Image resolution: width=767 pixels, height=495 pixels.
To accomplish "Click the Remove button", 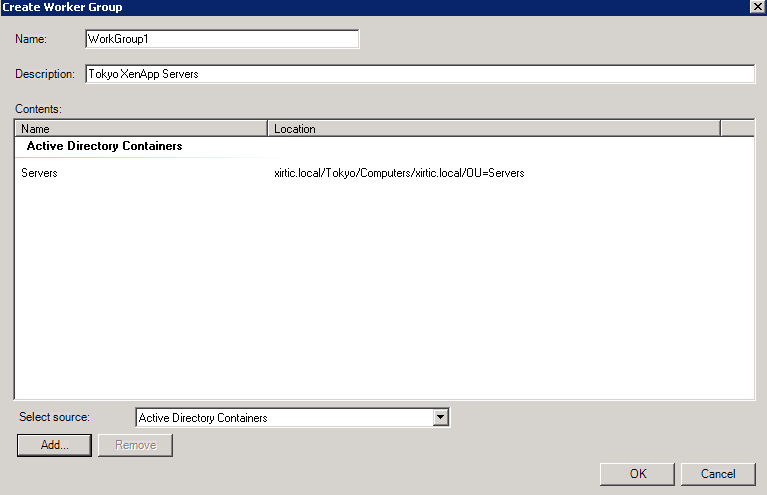I will click(135, 445).
